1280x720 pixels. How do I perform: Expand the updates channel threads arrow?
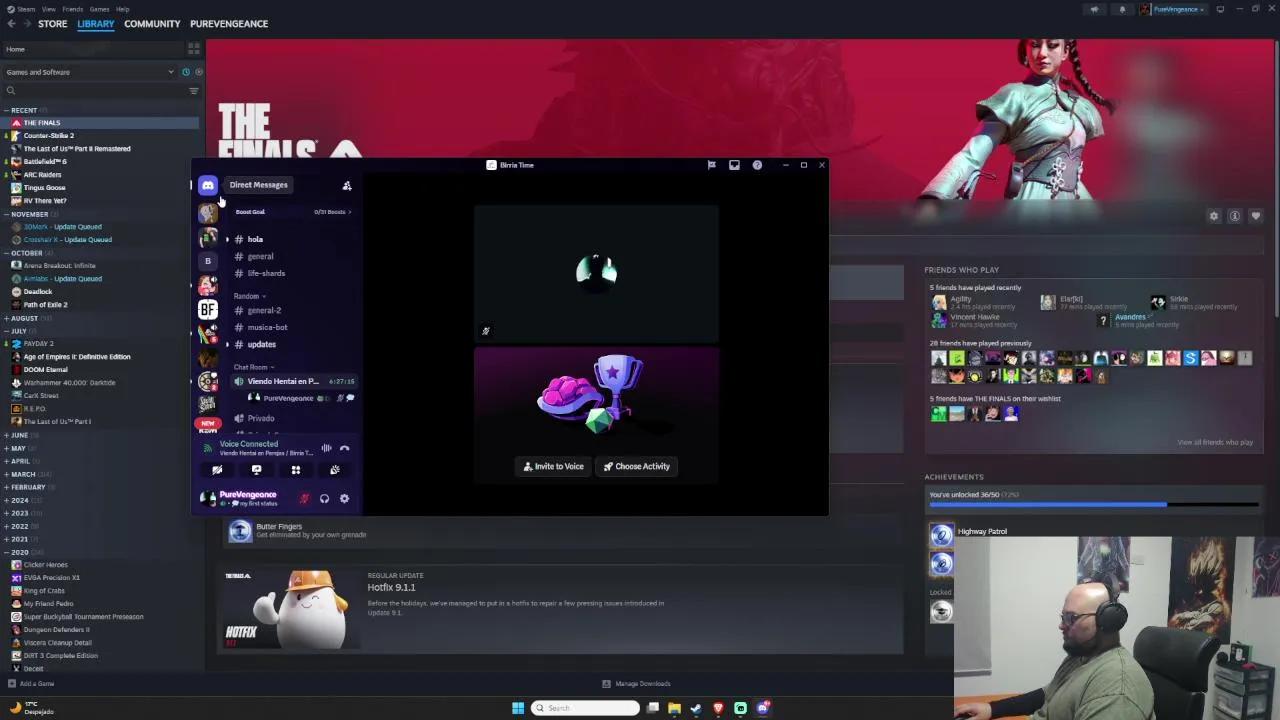(x=227, y=344)
